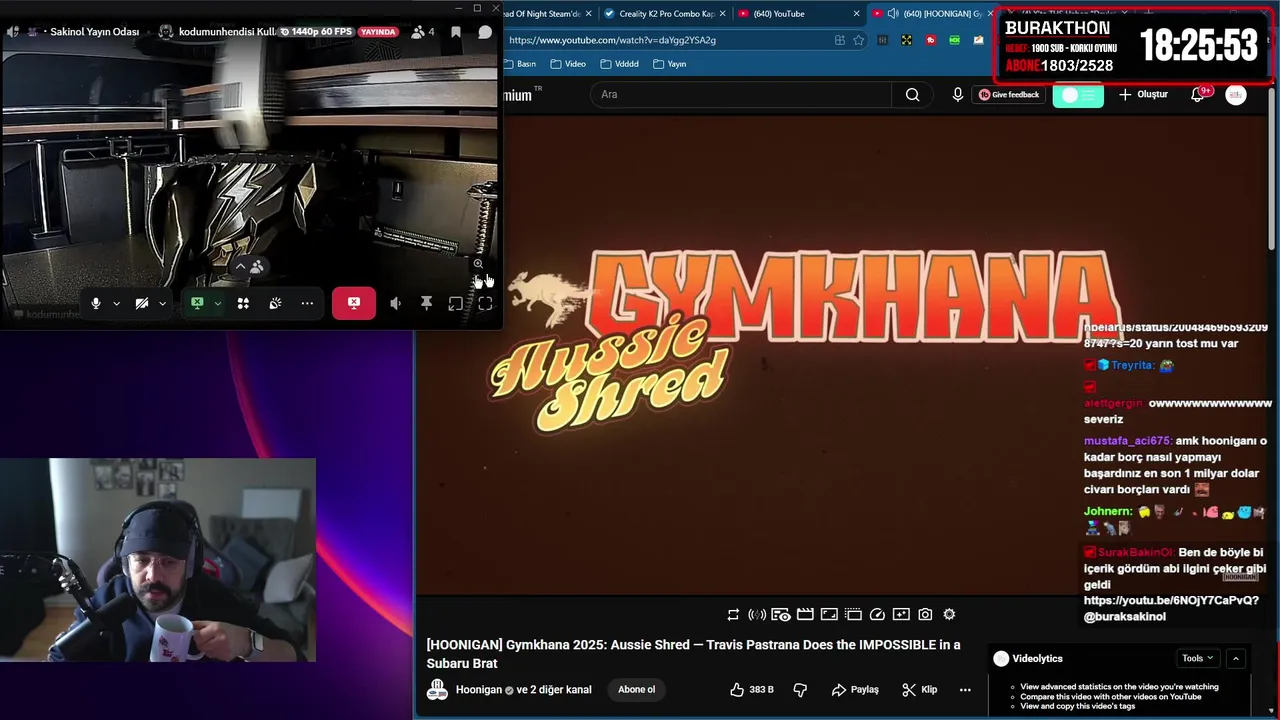Open microphone options arrow in Discord
This screenshot has height=720, width=1280.
click(116, 303)
